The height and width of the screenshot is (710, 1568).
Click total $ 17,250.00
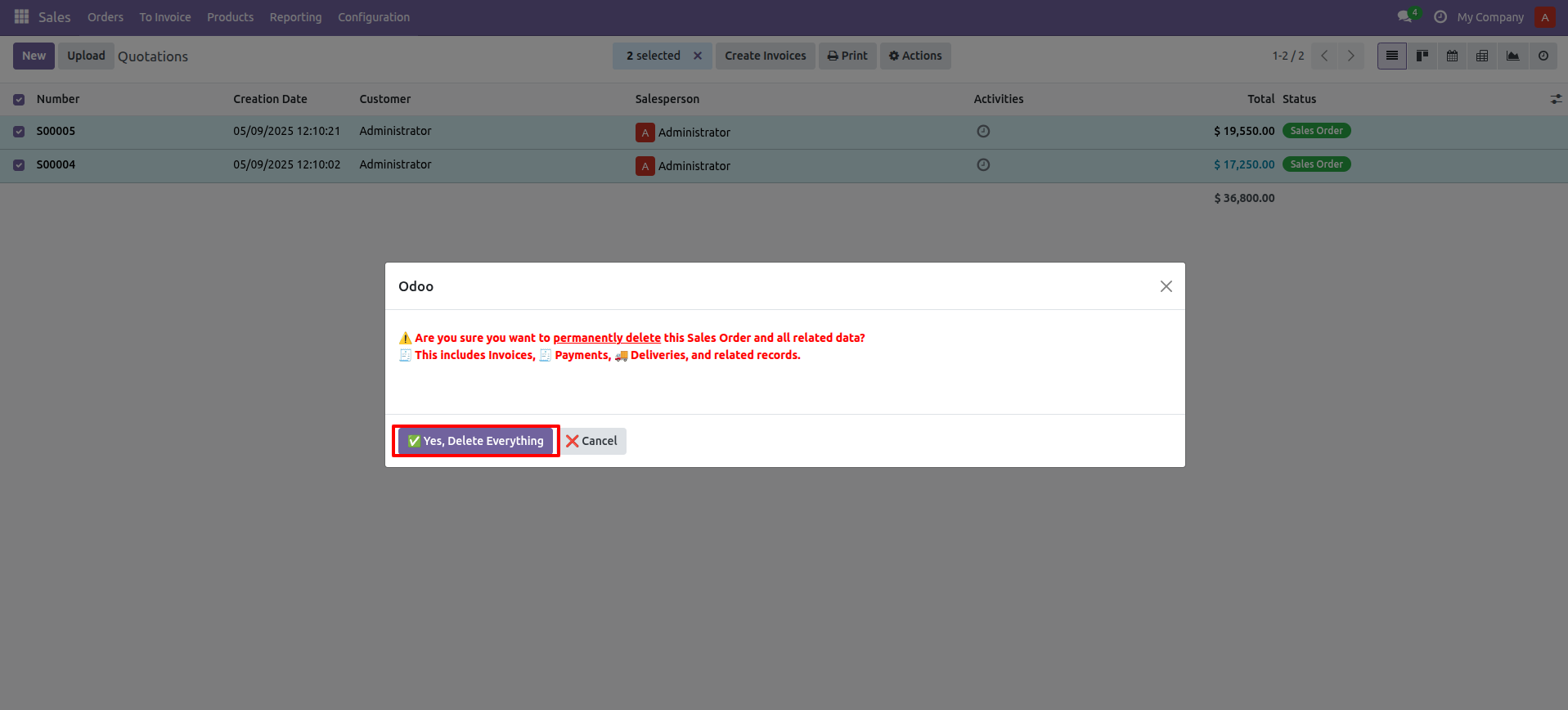tap(1244, 164)
